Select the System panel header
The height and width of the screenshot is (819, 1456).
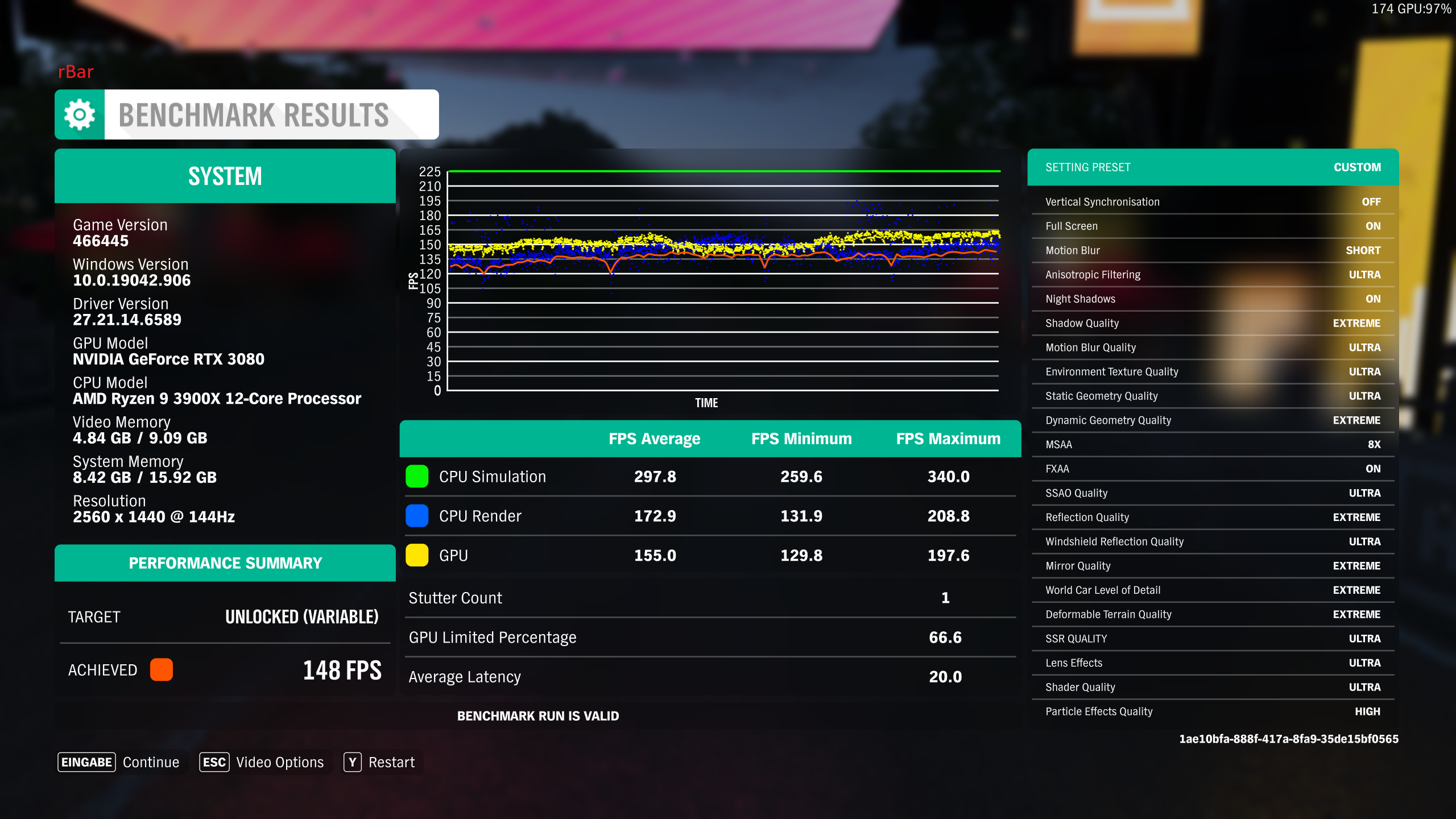pyautogui.click(x=225, y=175)
